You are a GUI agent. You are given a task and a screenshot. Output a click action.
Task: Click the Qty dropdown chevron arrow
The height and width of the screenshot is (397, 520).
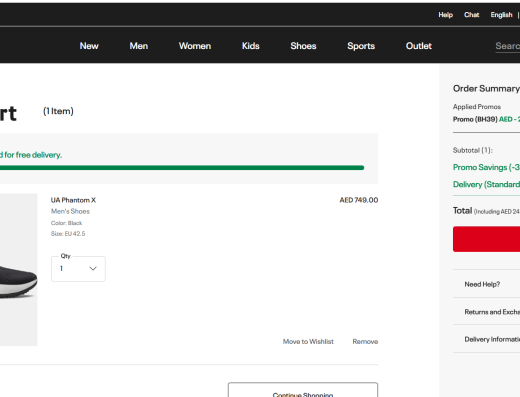pyautogui.click(x=93, y=268)
